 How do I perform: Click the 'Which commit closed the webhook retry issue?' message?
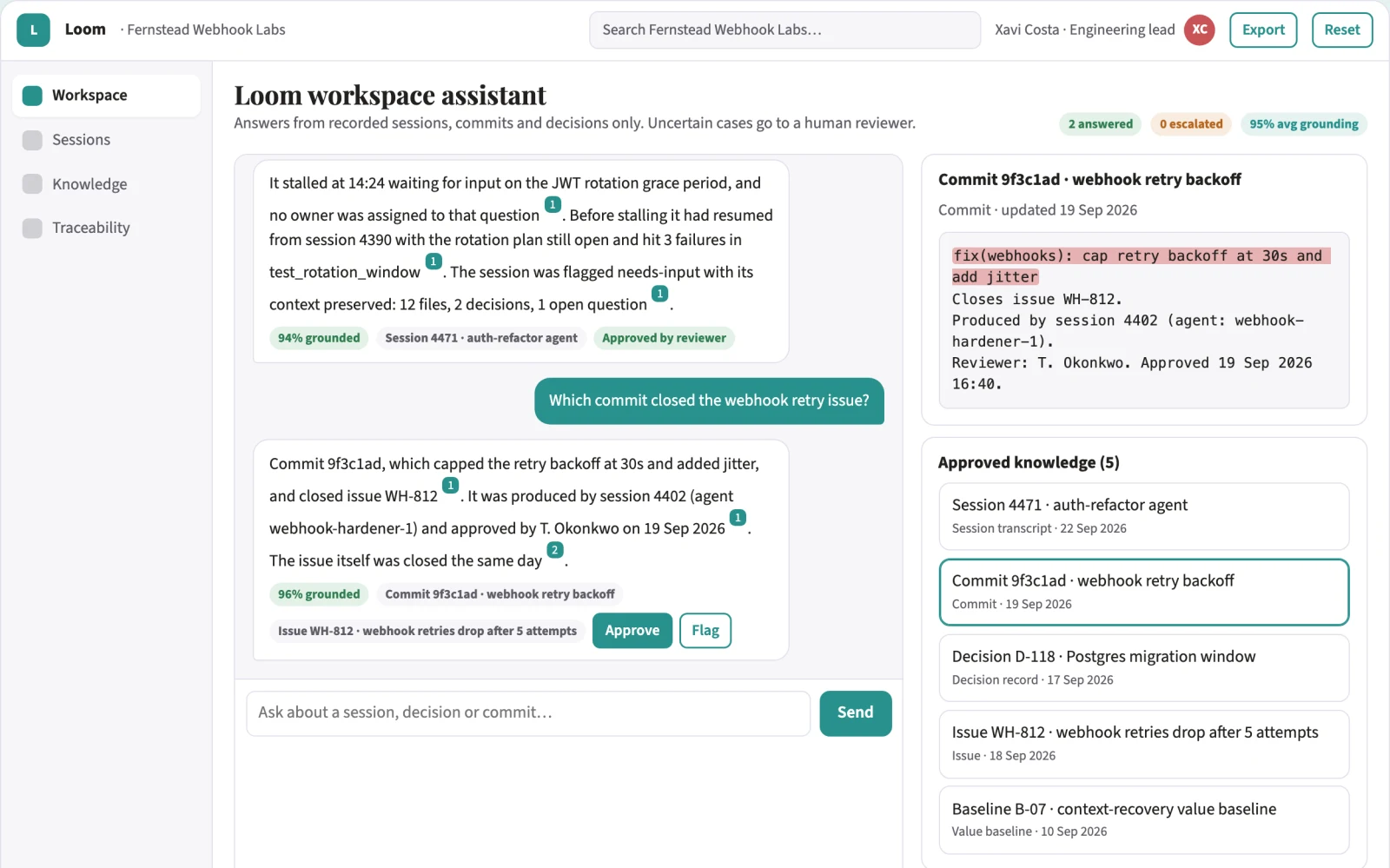[x=709, y=401]
